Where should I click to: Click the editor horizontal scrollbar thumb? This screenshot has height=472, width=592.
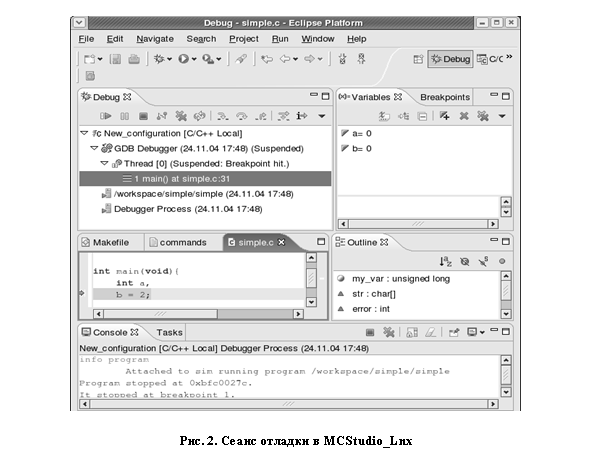[x=160, y=314]
